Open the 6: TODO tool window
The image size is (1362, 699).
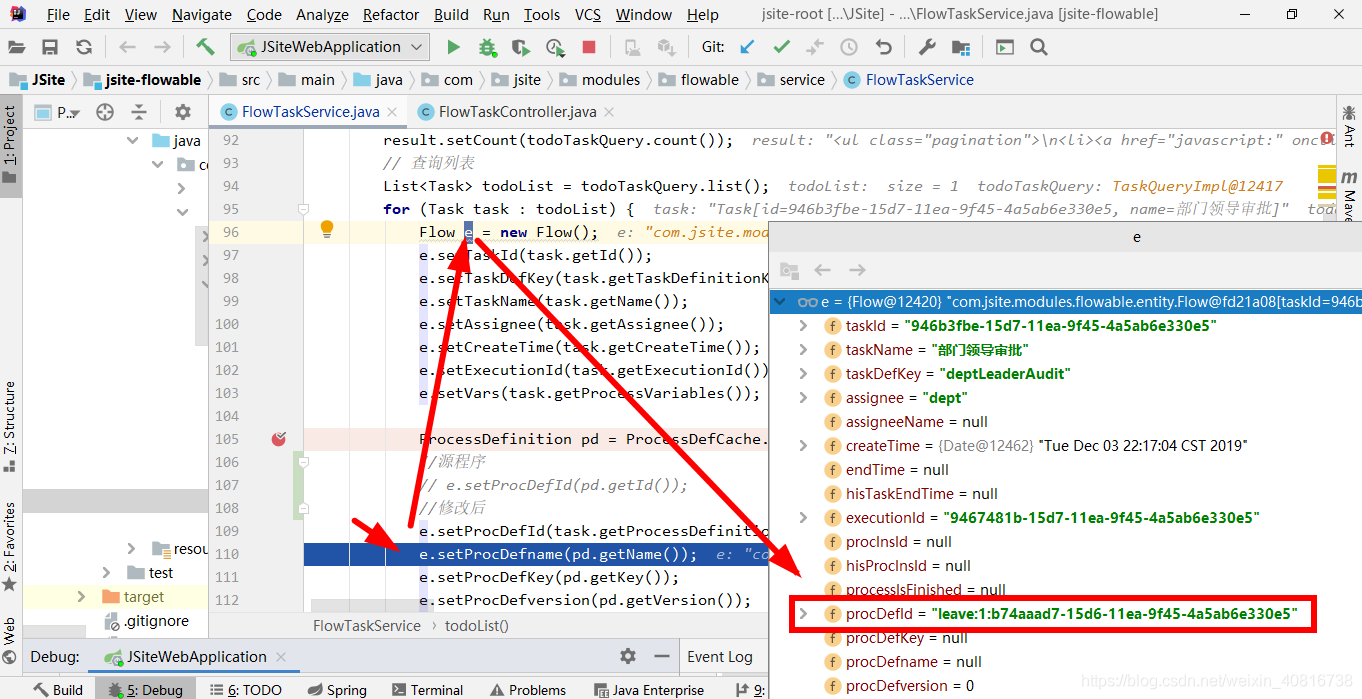[246, 690]
